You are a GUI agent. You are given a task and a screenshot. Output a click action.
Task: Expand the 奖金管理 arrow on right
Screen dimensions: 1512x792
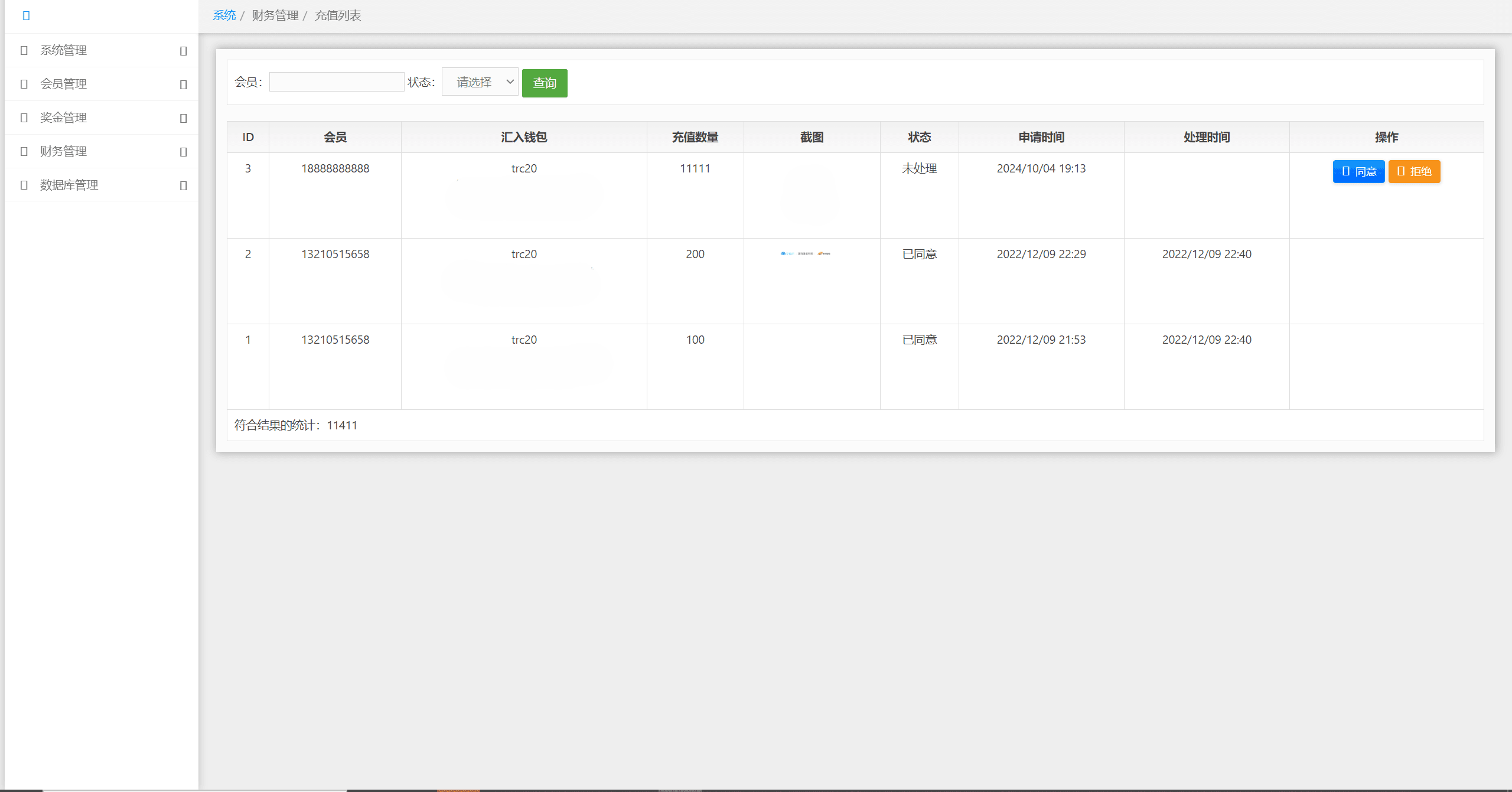point(183,119)
